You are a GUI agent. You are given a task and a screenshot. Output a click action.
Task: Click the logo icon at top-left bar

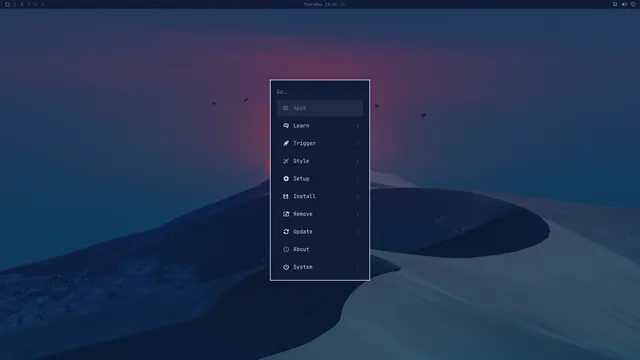tap(7, 4)
